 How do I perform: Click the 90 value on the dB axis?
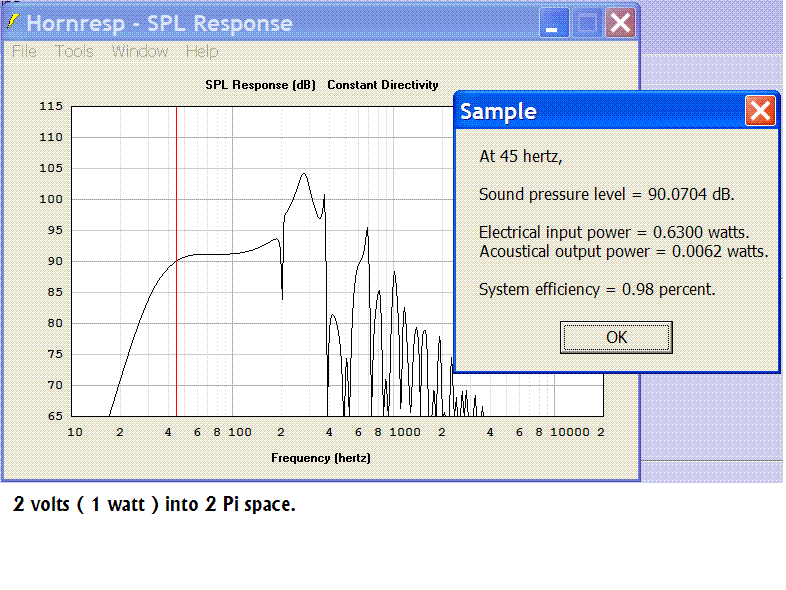point(55,261)
